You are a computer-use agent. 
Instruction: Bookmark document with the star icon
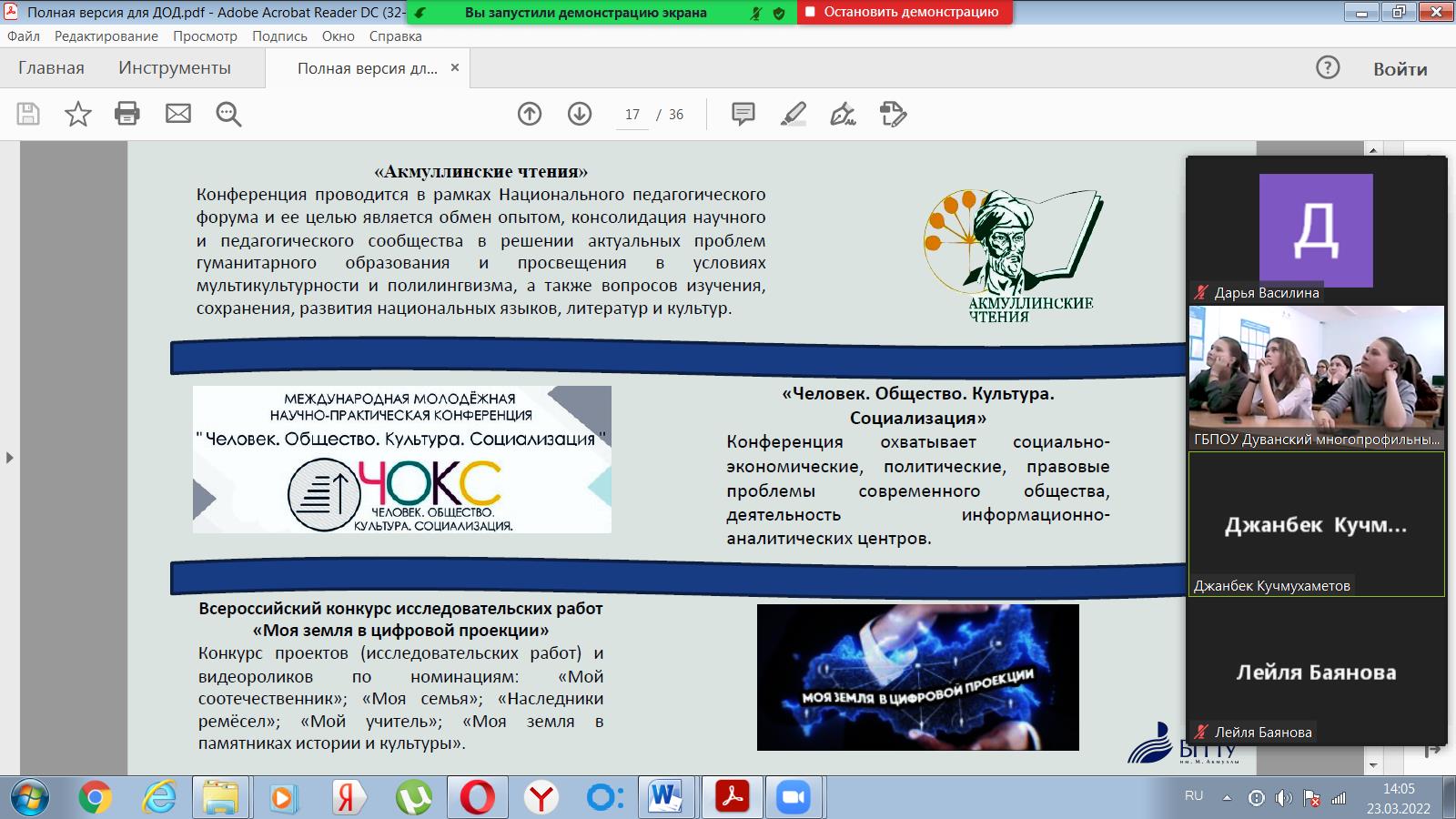point(78,114)
